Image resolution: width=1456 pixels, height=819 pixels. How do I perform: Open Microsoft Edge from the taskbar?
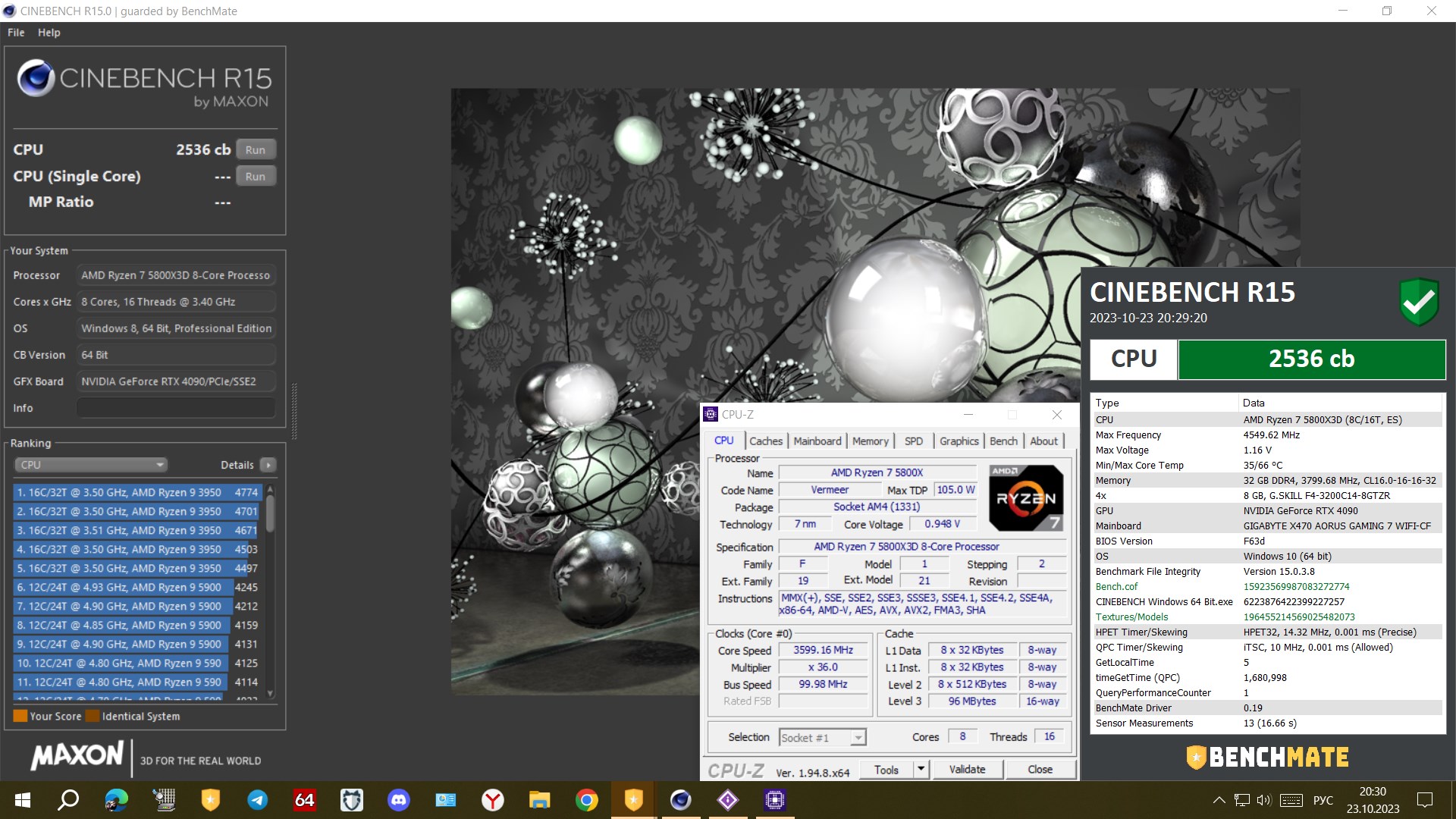tap(116, 800)
